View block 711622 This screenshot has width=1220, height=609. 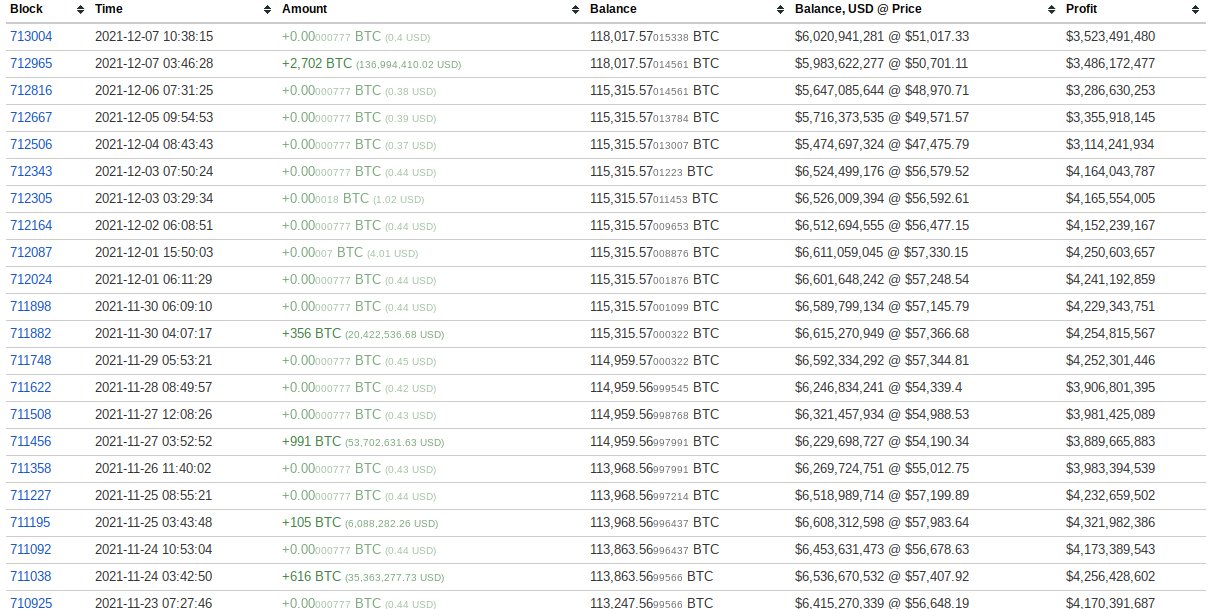22,387
